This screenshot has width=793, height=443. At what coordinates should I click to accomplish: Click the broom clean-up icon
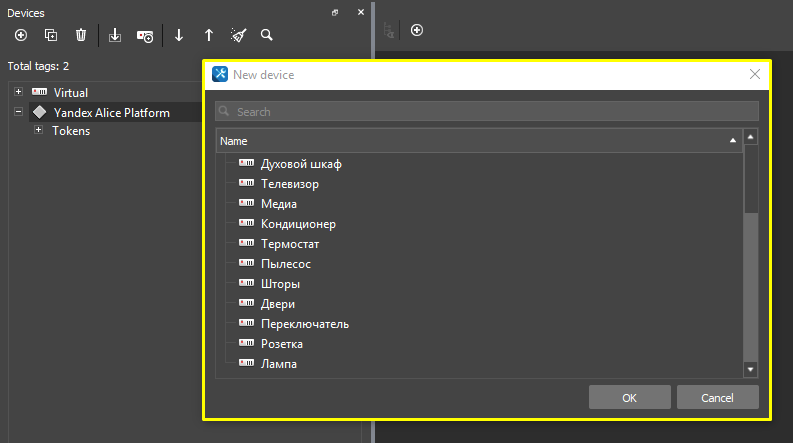238,35
